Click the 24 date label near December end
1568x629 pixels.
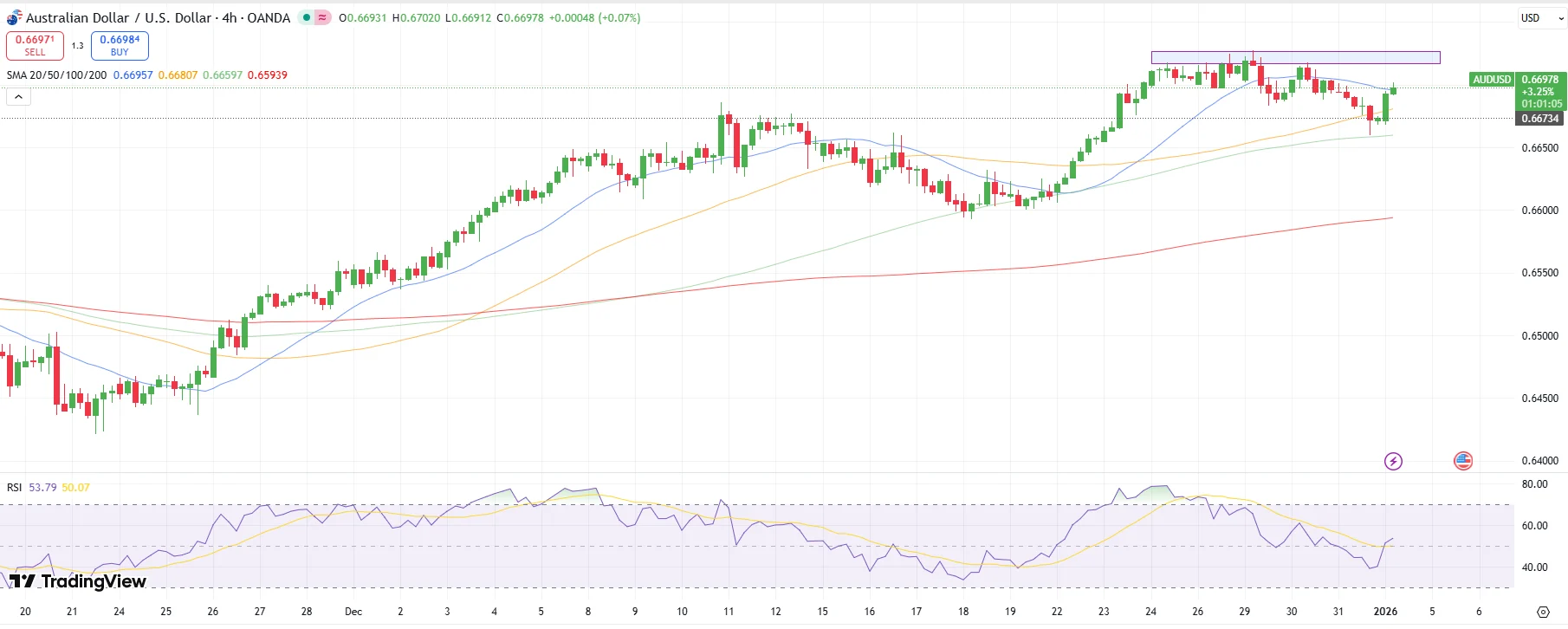(1150, 612)
